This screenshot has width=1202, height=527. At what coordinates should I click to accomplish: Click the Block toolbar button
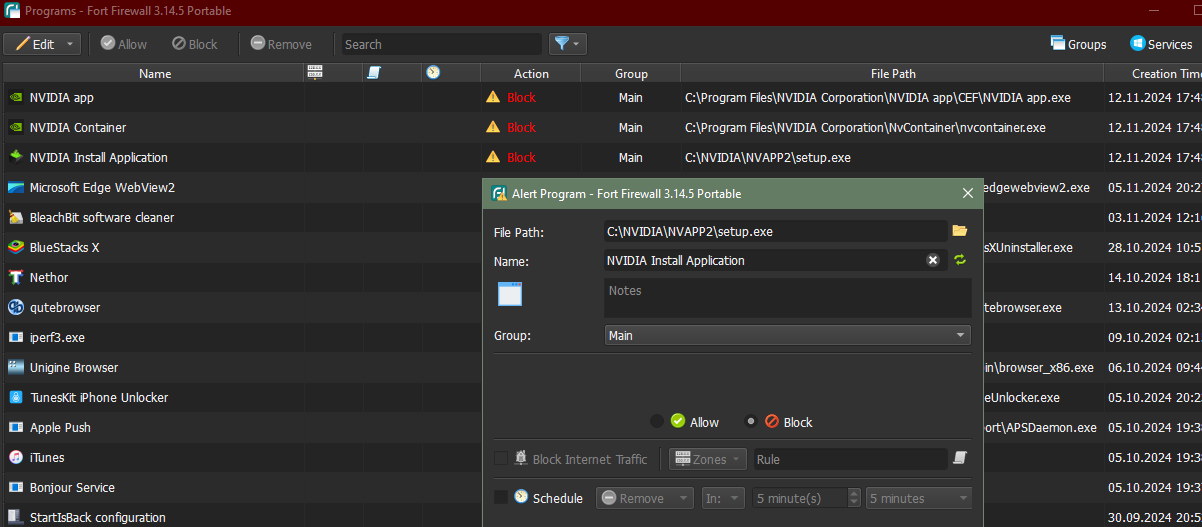click(194, 44)
